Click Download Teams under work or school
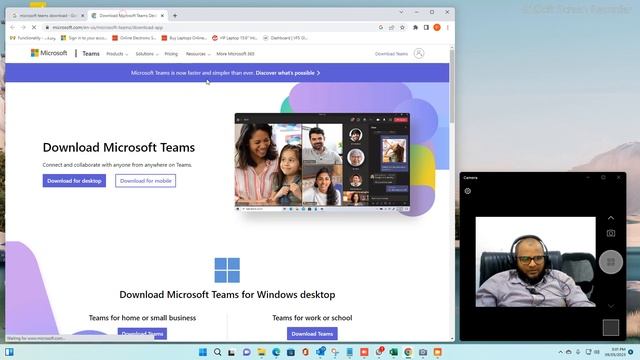 (x=312, y=333)
